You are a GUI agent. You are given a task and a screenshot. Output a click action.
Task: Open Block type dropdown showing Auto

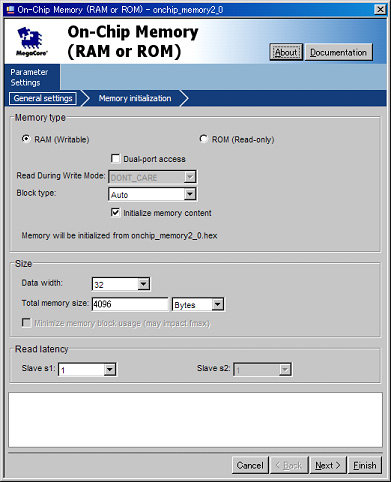[x=153, y=194]
